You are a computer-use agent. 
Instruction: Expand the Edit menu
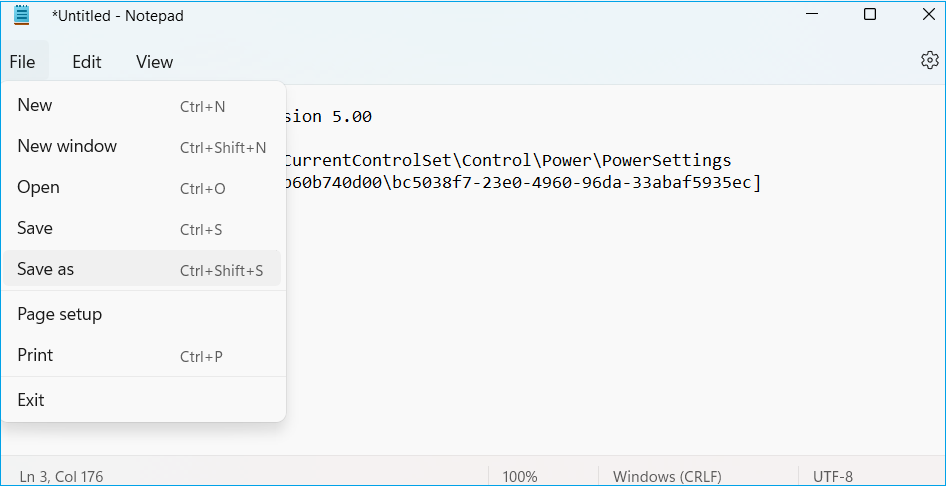[87, 62]
